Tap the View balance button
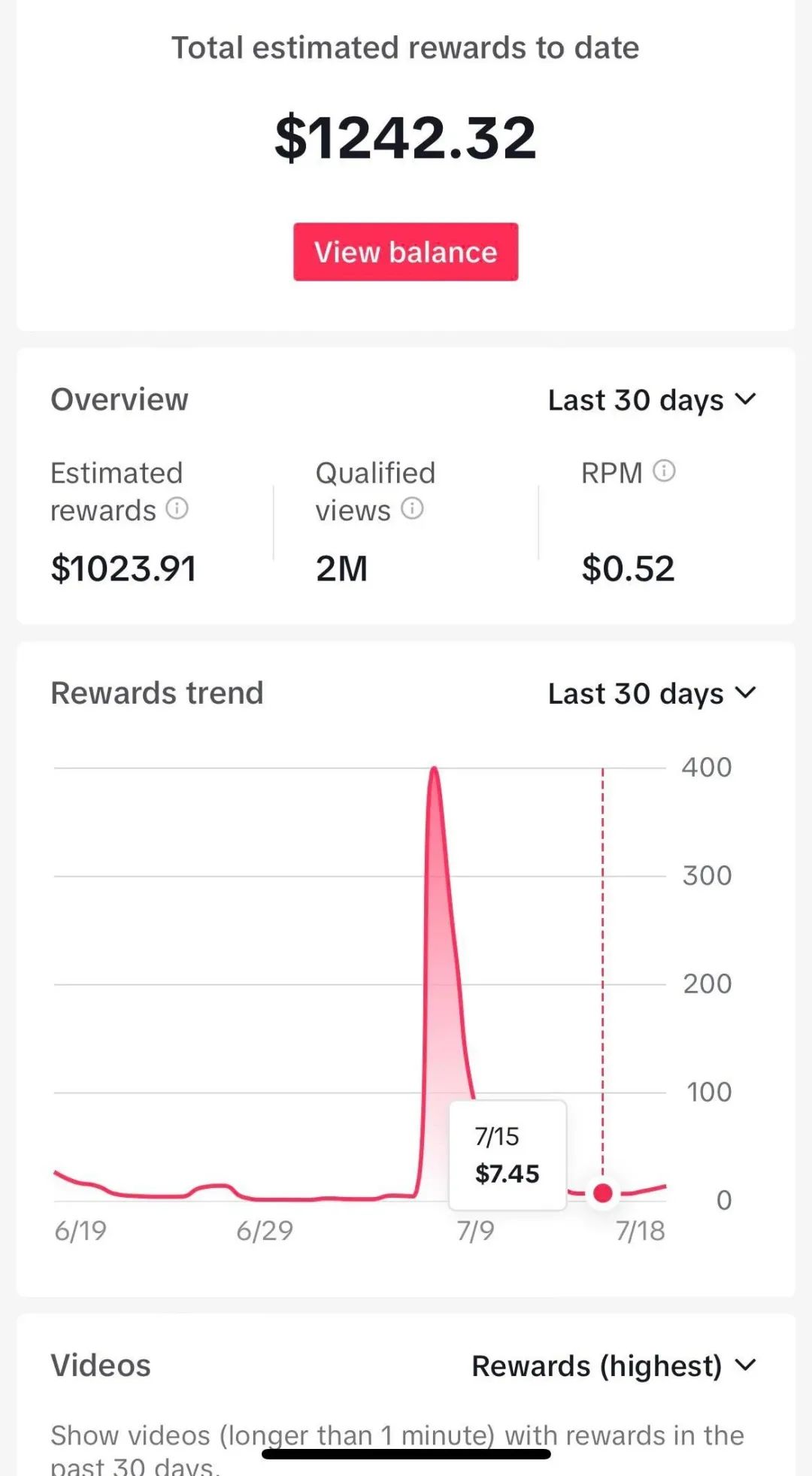The image size is (812, 1476). [x=405, y=252]
